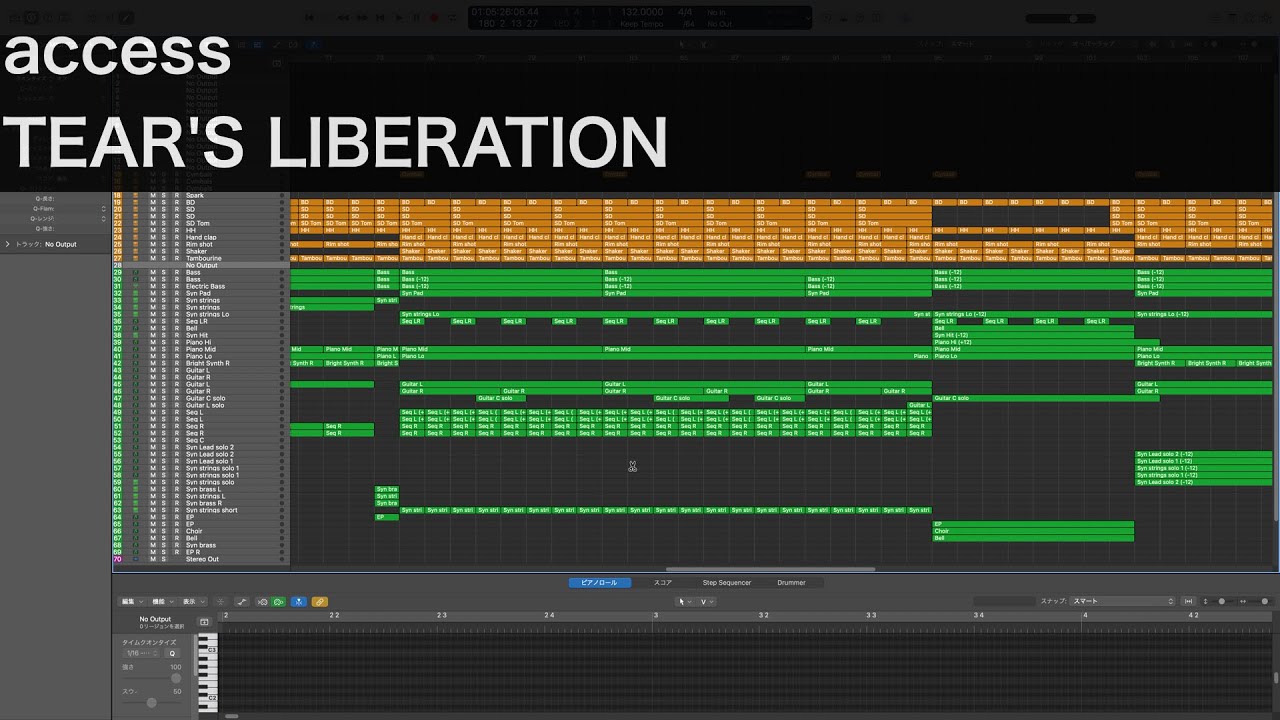Click the C3 key on piano keyboard
Screen dimensions: 1280x720
click(x=208, y=650)
